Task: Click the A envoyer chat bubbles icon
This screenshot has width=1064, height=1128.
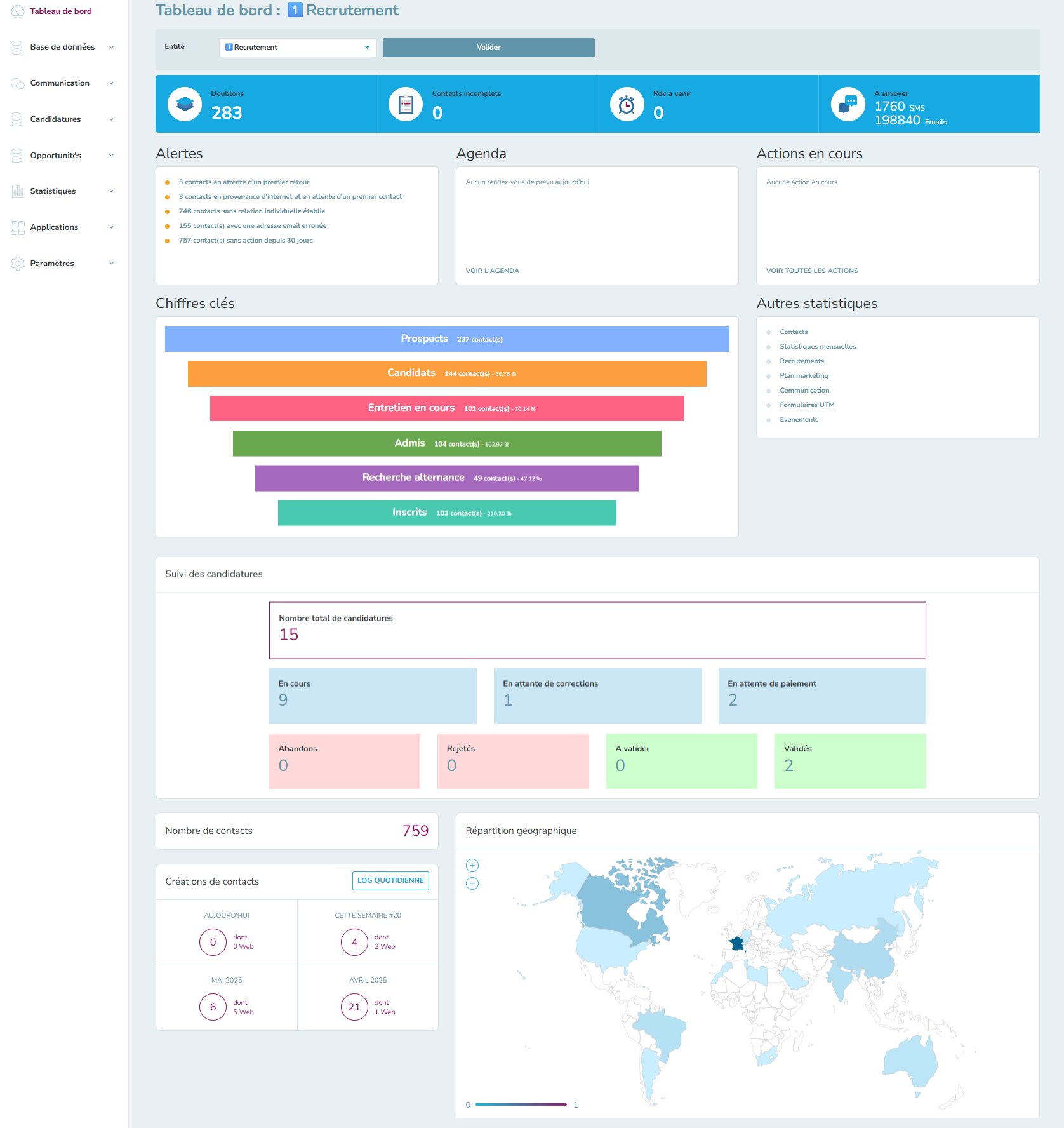Action: (x=848, y=104)
